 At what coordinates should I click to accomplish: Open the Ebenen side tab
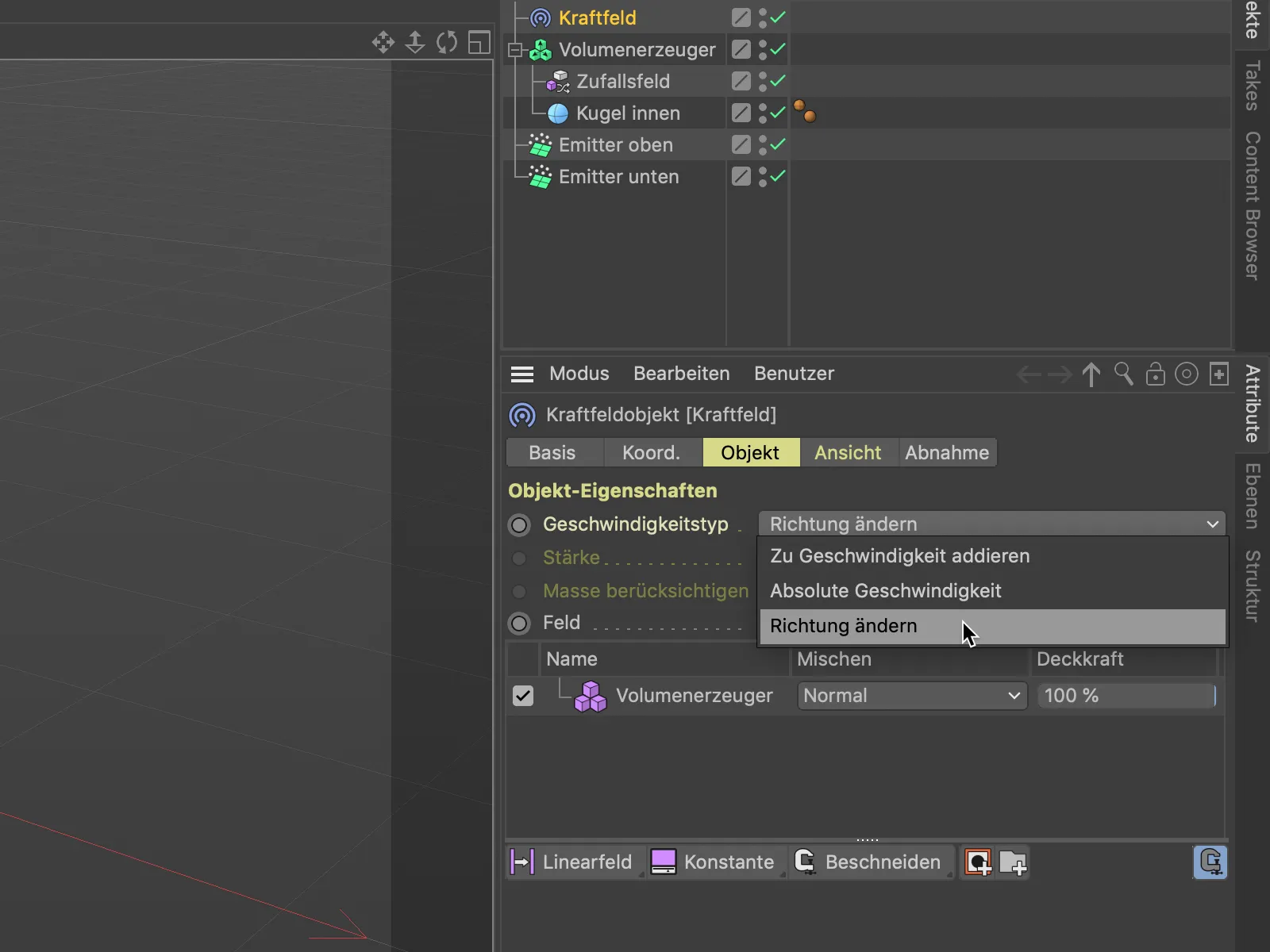click(1253, 496)
